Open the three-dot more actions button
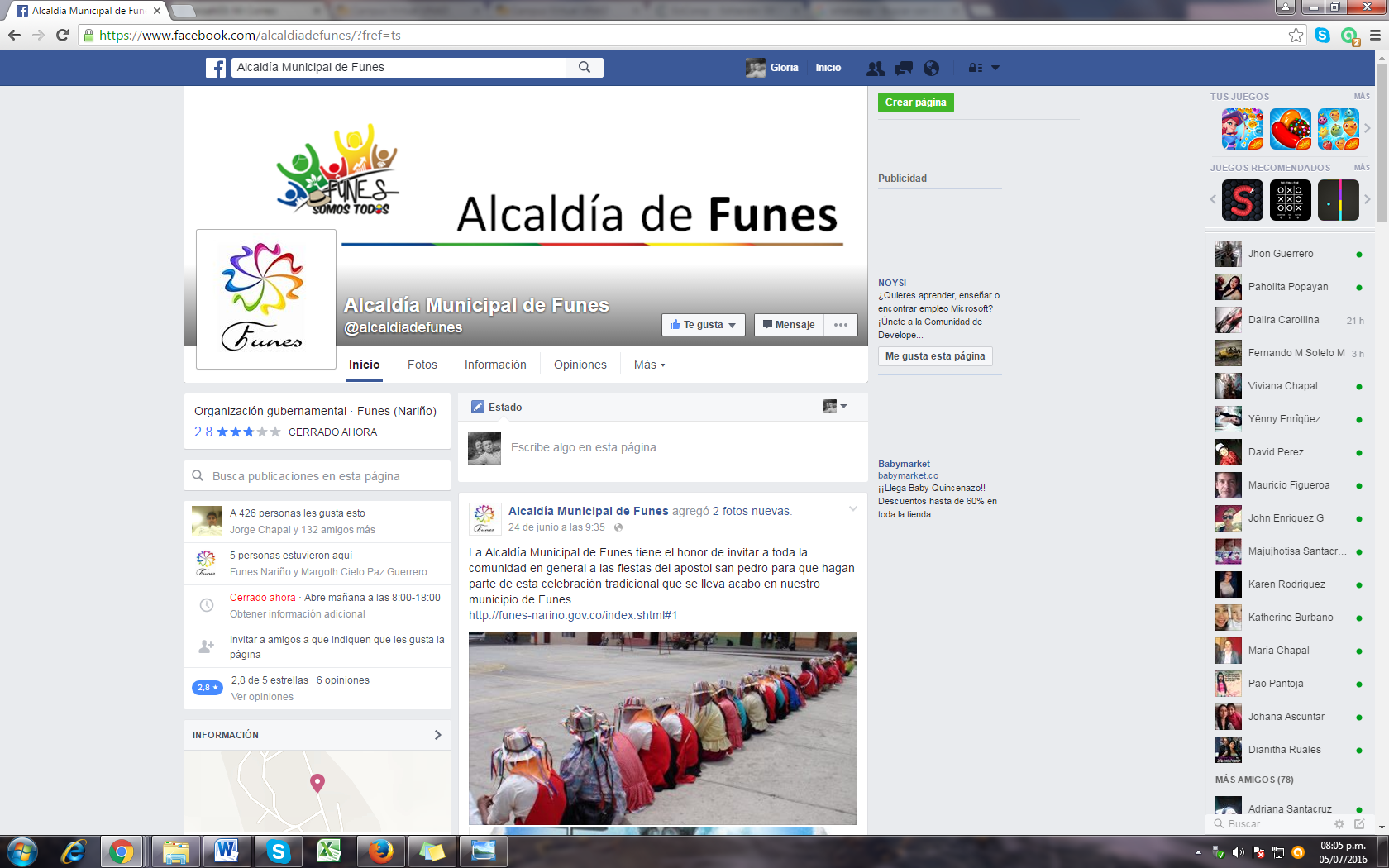This screenshot has height=868, width=1389. (x=841, y=325)
